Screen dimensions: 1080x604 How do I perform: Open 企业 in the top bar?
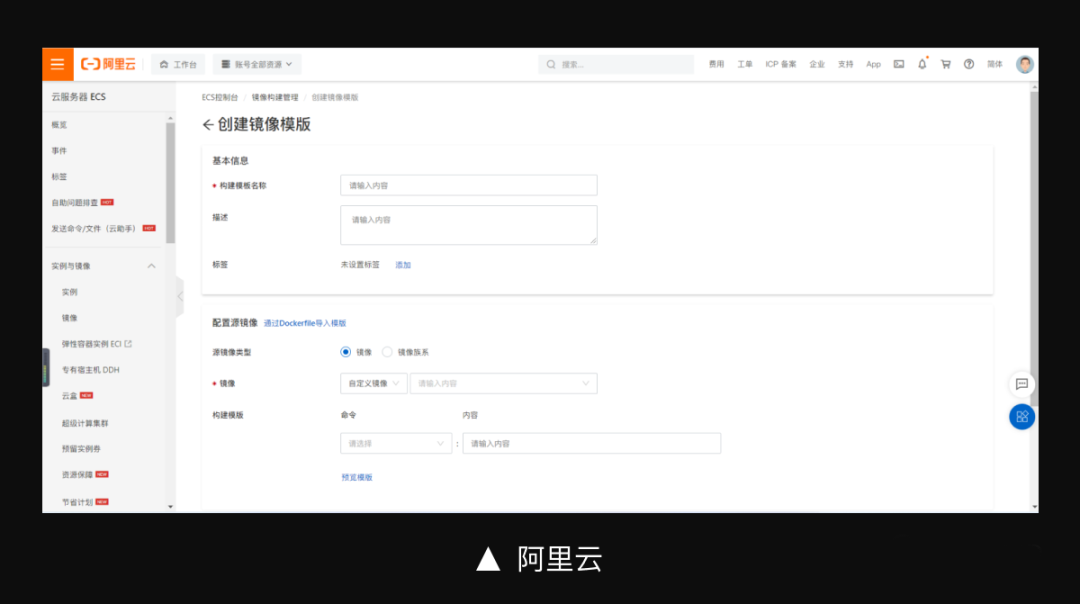817,64
